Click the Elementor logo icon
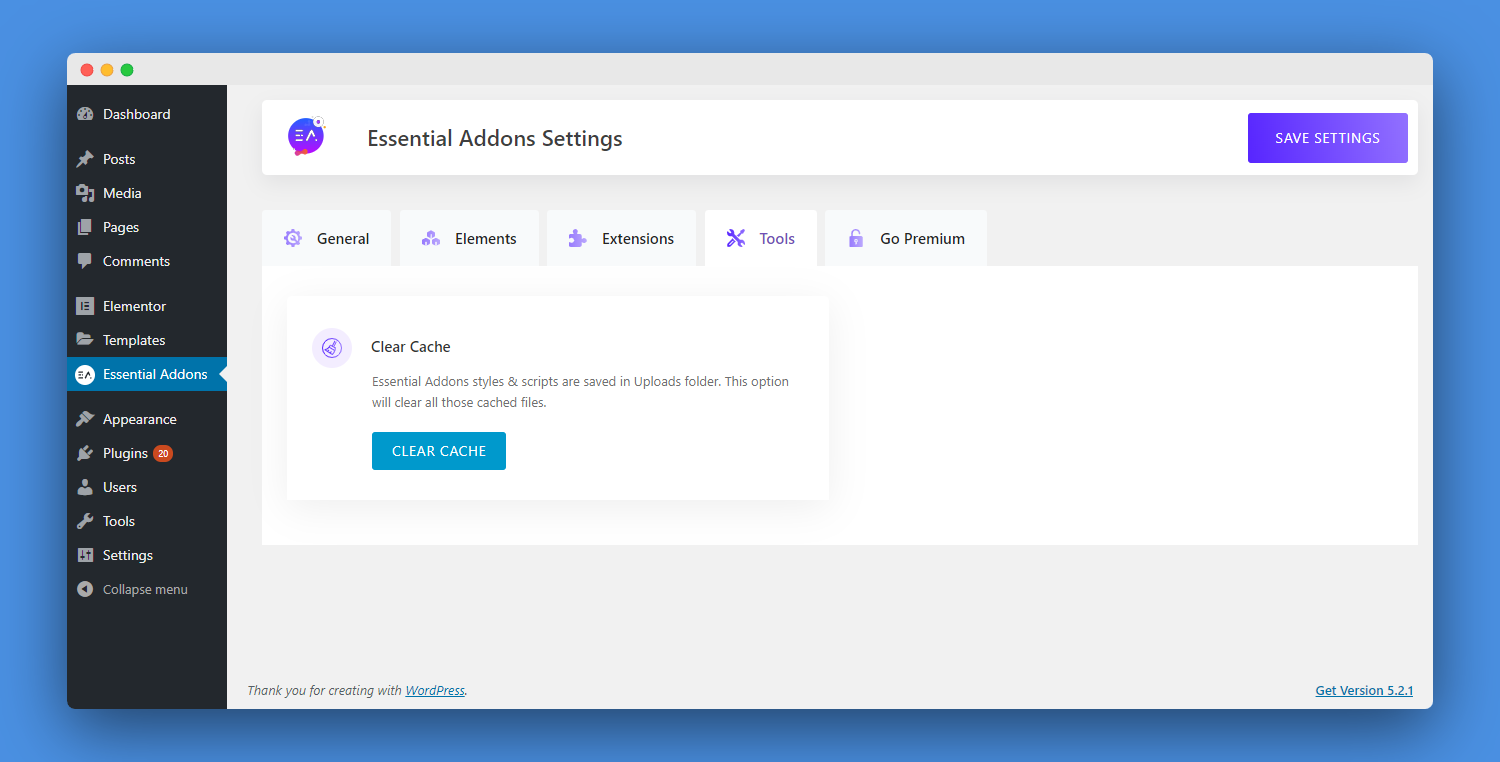 point(85,306)
